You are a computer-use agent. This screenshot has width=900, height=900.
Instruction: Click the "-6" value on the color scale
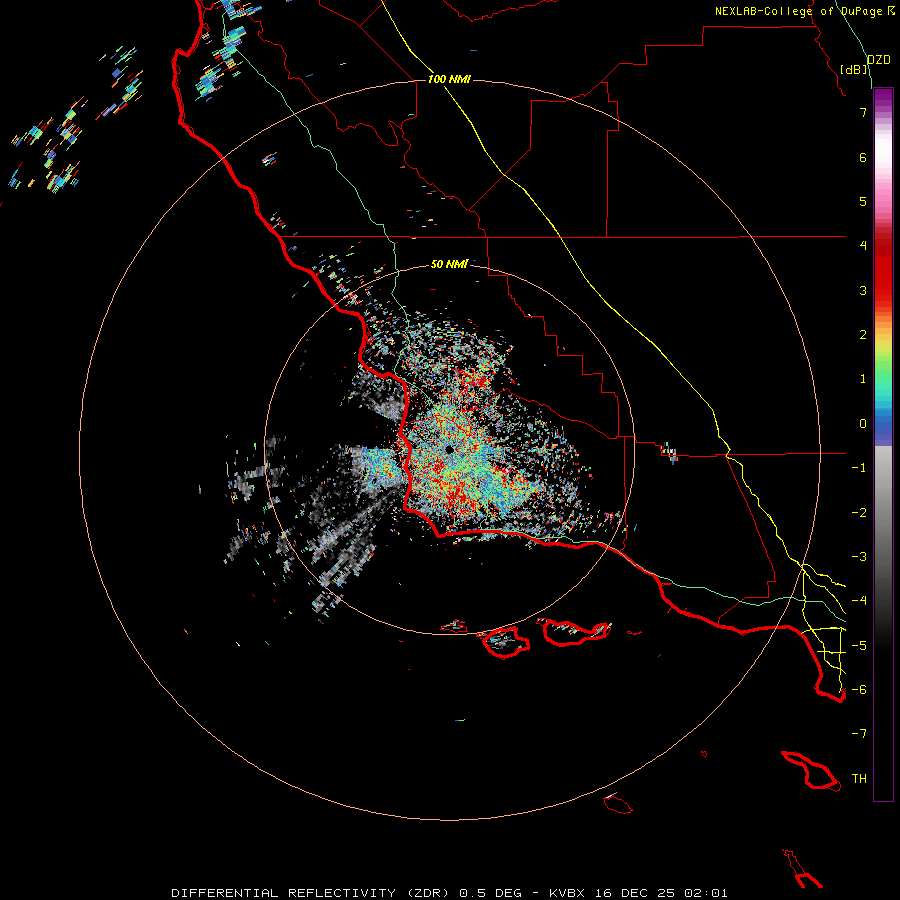[x=859, y=690]
